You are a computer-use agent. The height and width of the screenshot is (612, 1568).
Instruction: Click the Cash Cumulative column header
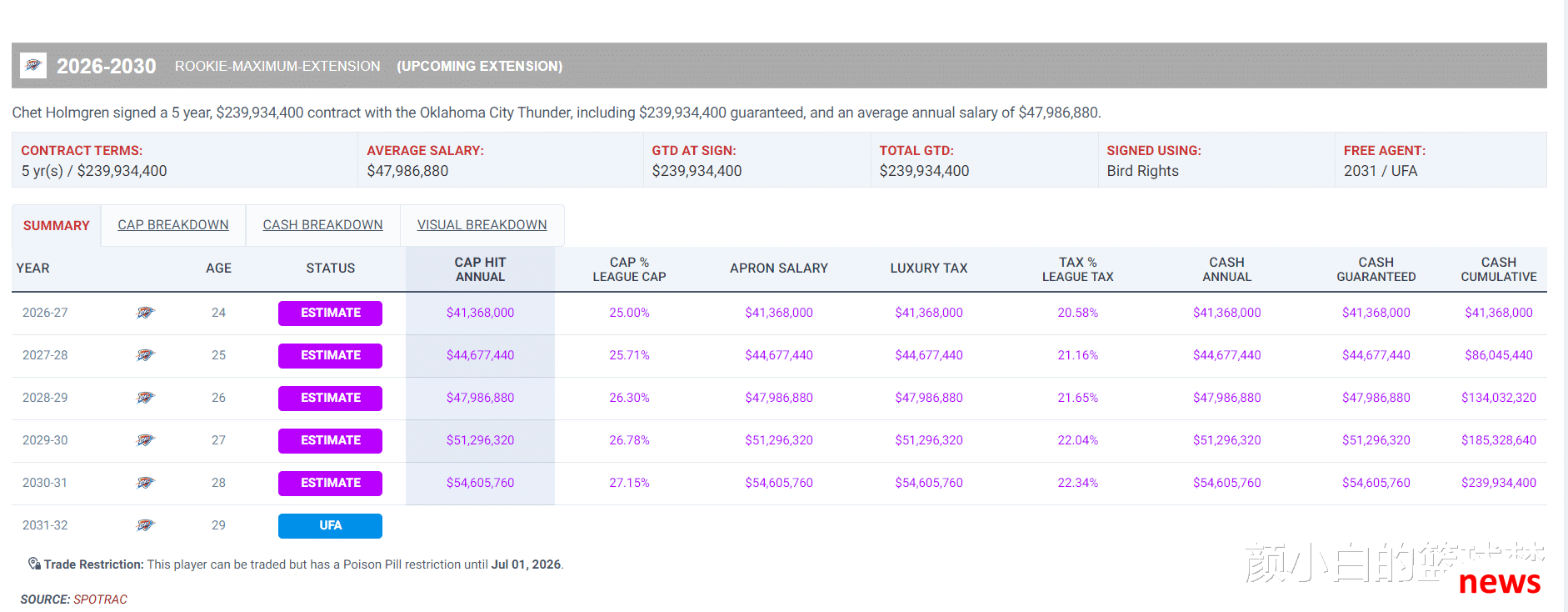(x=1499, y=269)
